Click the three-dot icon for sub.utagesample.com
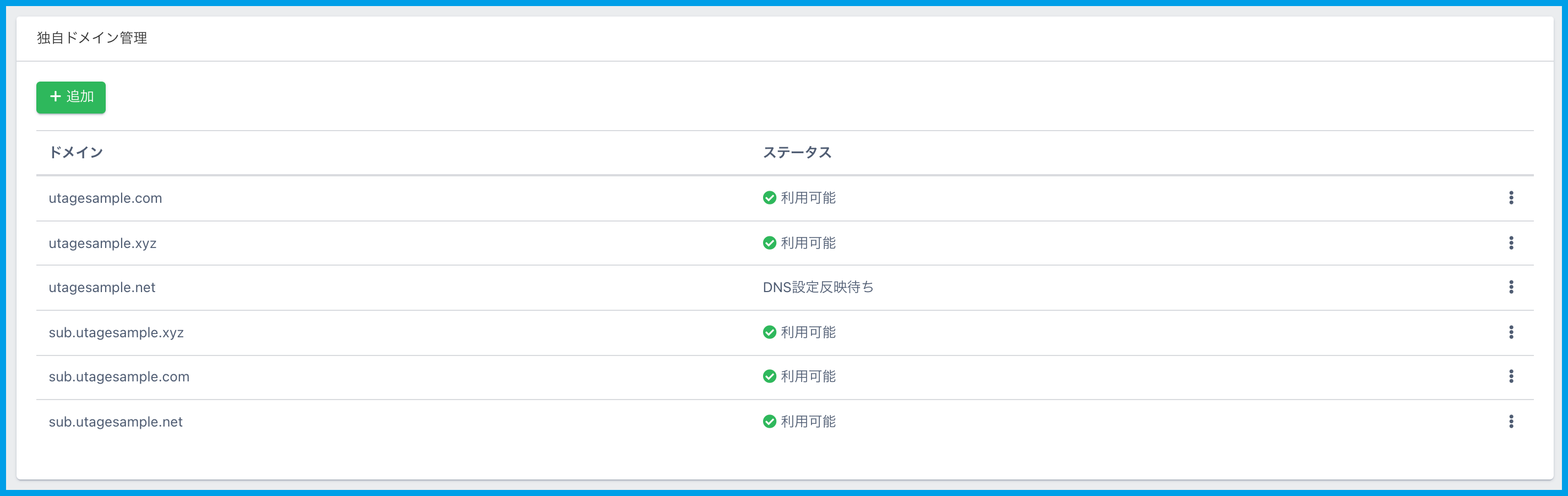 (x=1511, y=376)
